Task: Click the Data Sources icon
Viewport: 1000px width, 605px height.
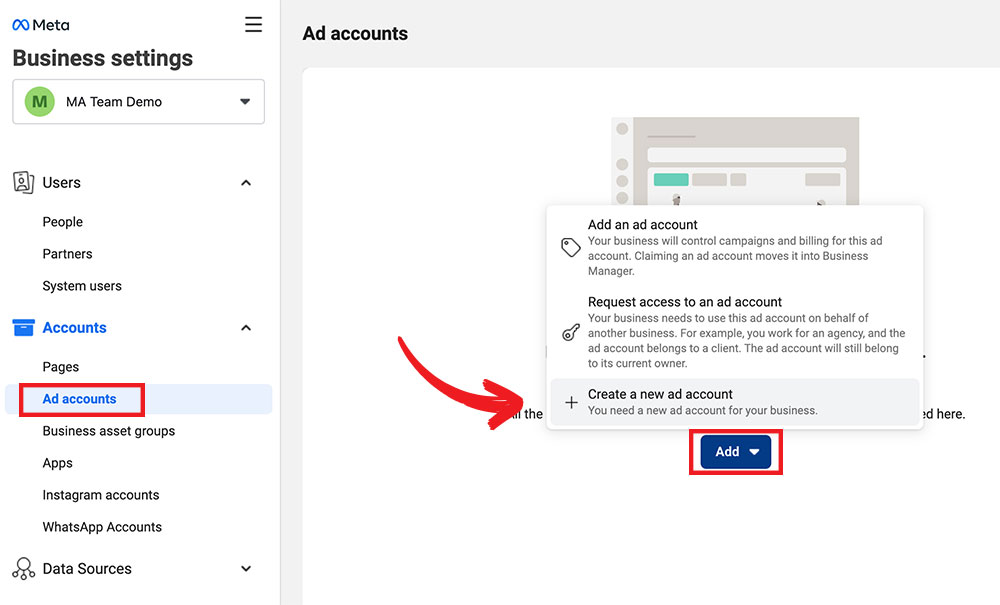Action: pos(23,569)
